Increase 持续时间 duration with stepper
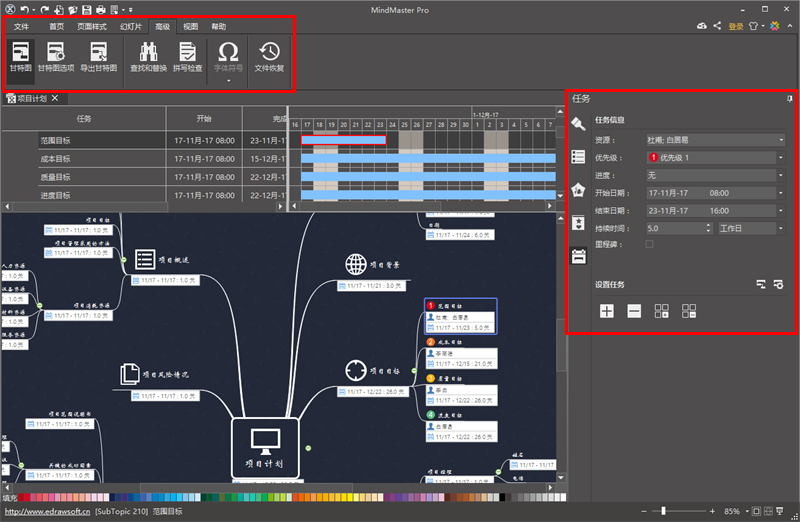This screenshot has width=800, height=522. pyautogui.click(x=708, y=226)
